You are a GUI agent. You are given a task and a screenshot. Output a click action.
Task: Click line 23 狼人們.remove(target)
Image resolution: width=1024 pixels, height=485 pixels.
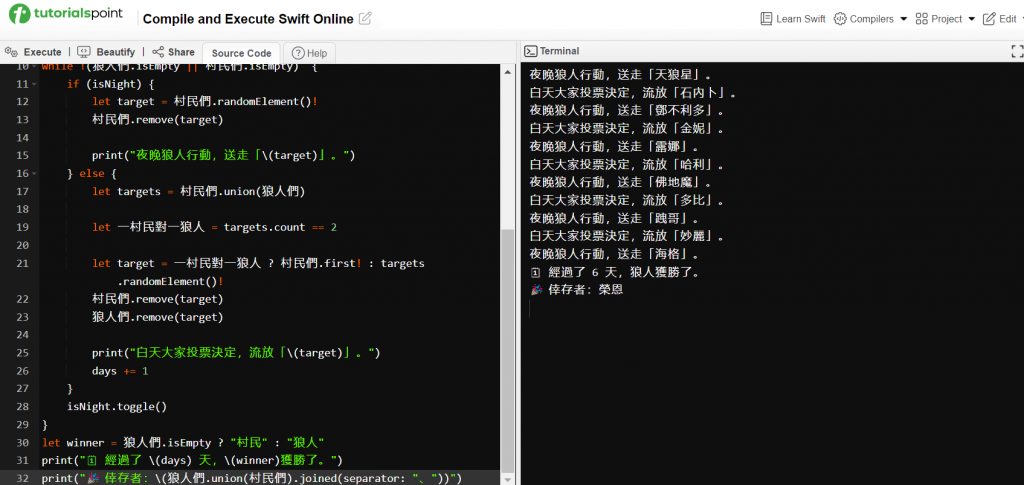[x=157, y=317]
